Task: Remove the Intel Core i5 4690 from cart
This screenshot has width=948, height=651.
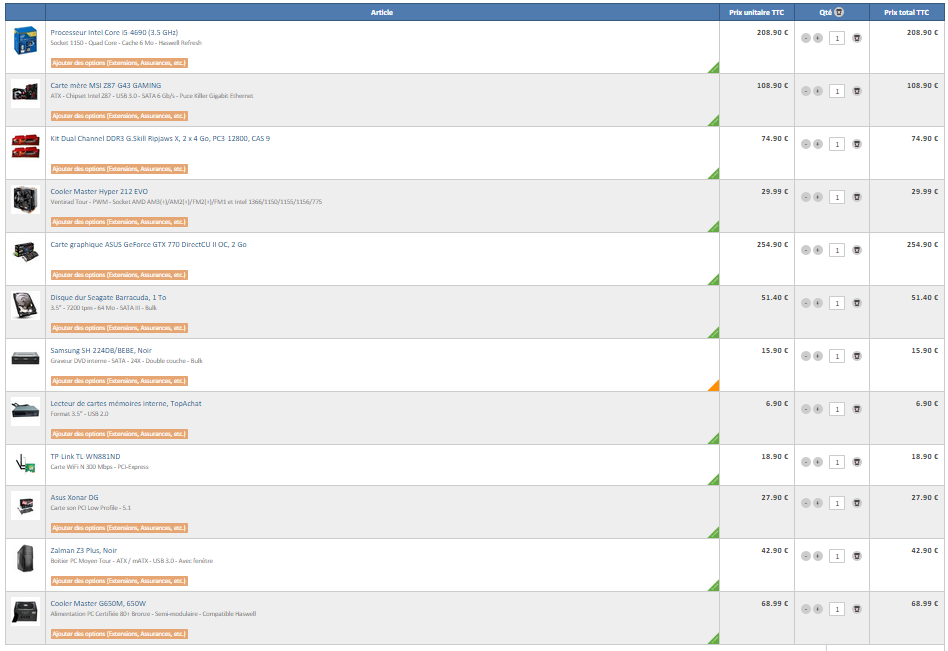Action: point(857,38)
